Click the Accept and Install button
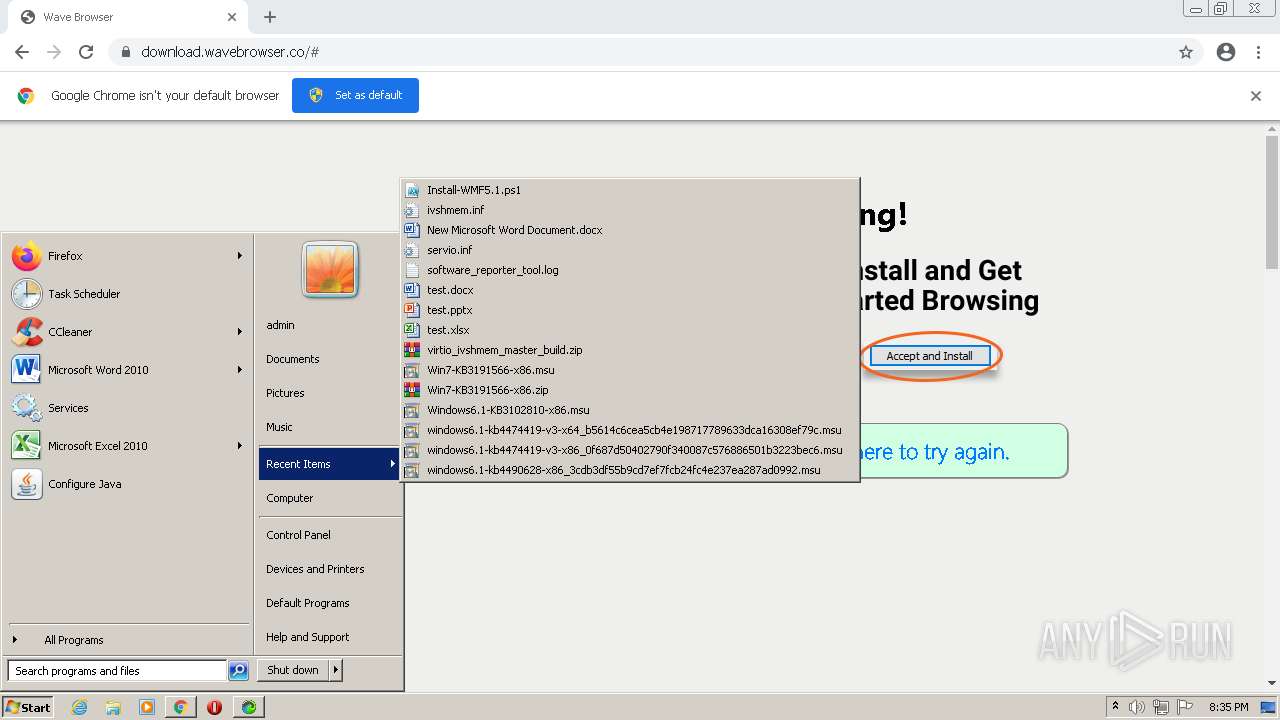 [929, 356]
